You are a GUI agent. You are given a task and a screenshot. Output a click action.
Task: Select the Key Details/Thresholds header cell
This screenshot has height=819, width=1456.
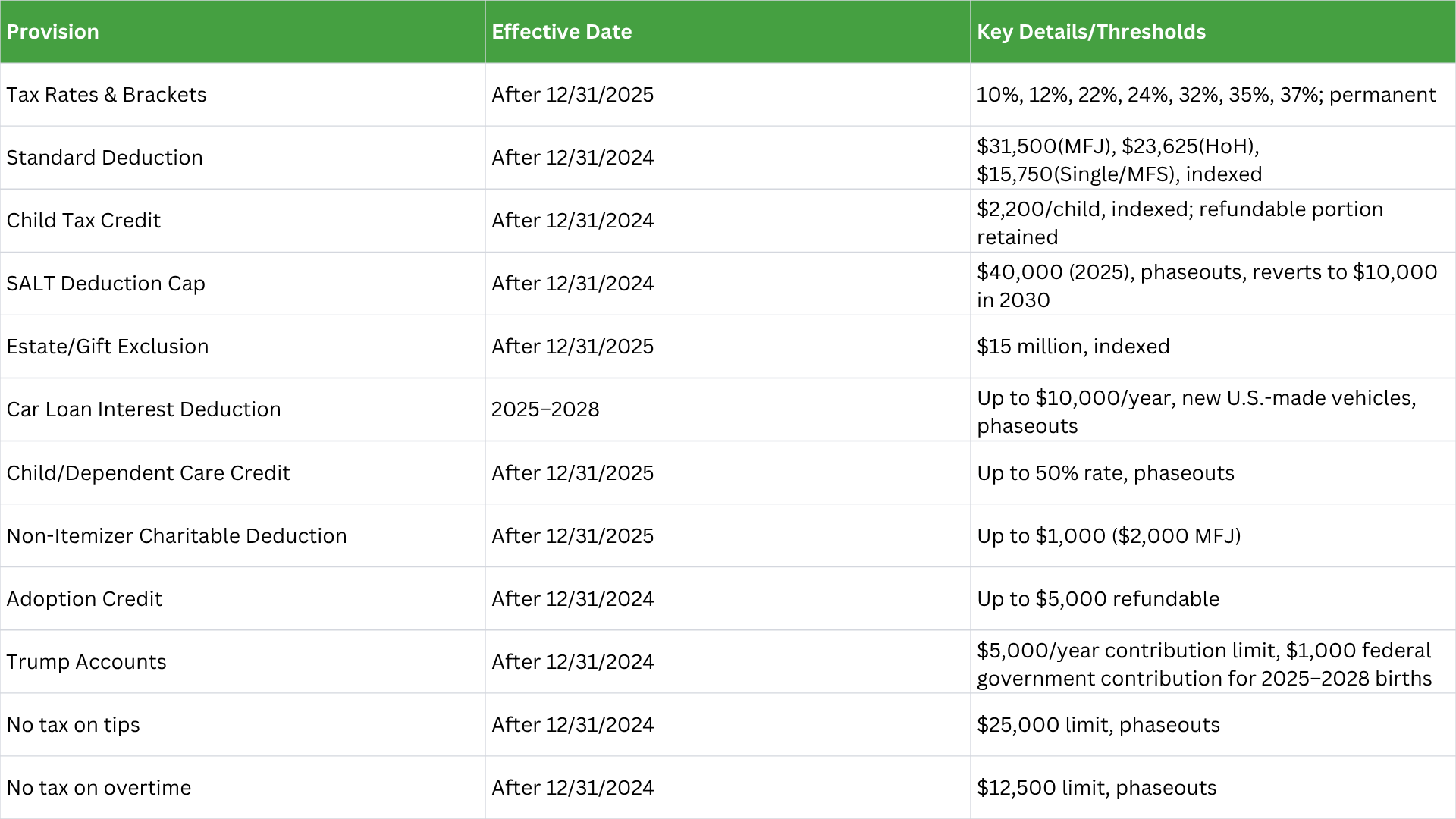[1213, 32]
